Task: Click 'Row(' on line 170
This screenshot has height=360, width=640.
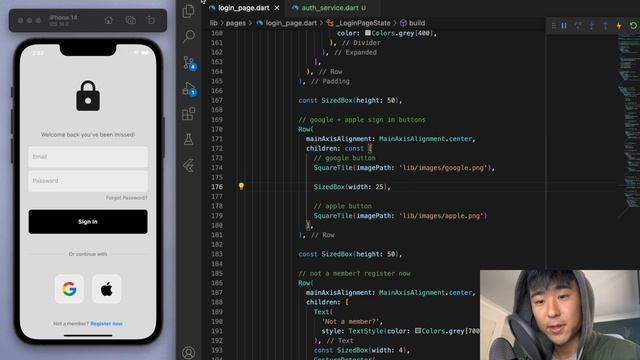Action: pyautogui.click(x=306, y=129)
